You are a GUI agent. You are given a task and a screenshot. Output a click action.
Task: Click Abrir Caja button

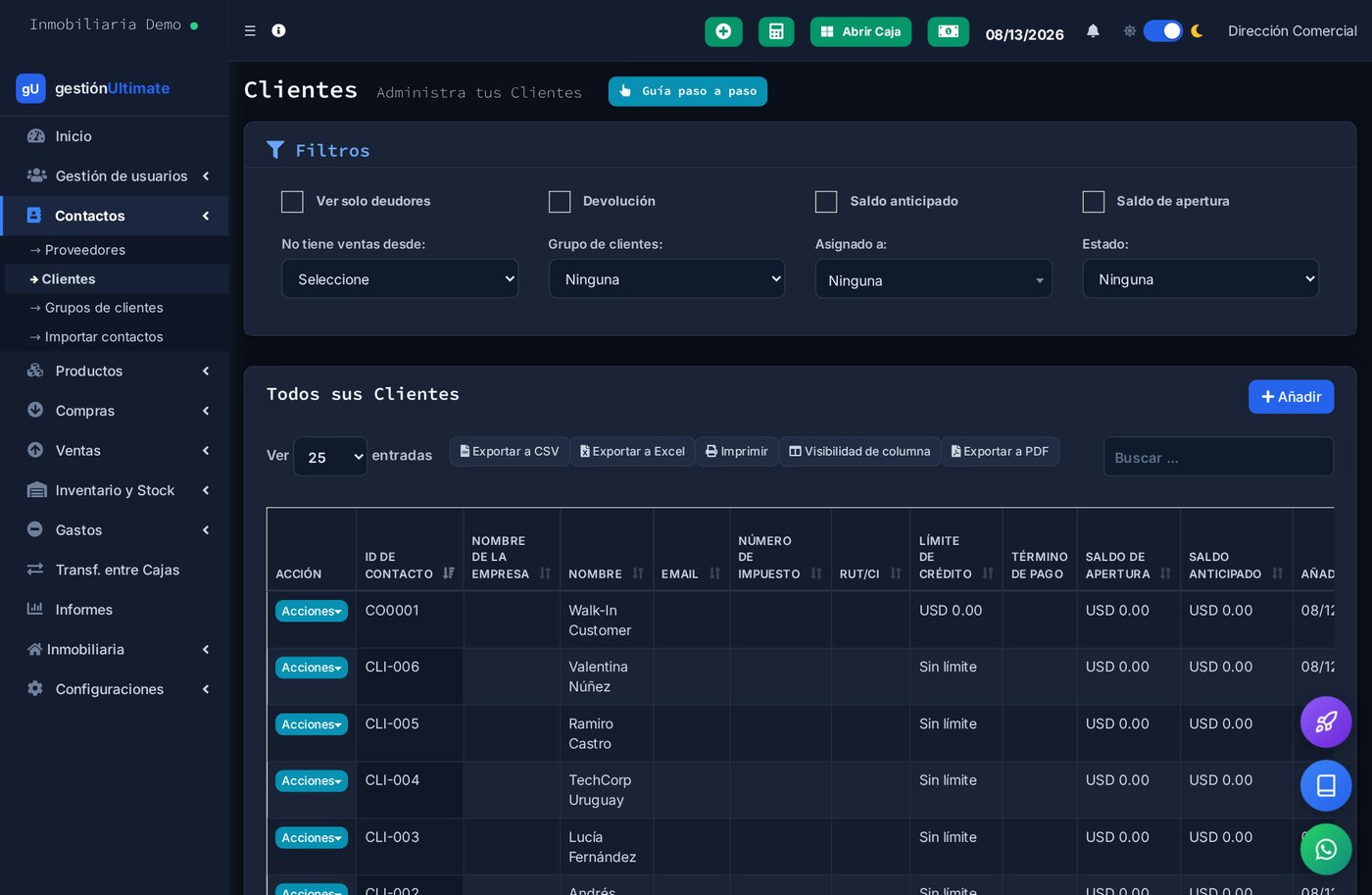point(860,31)
